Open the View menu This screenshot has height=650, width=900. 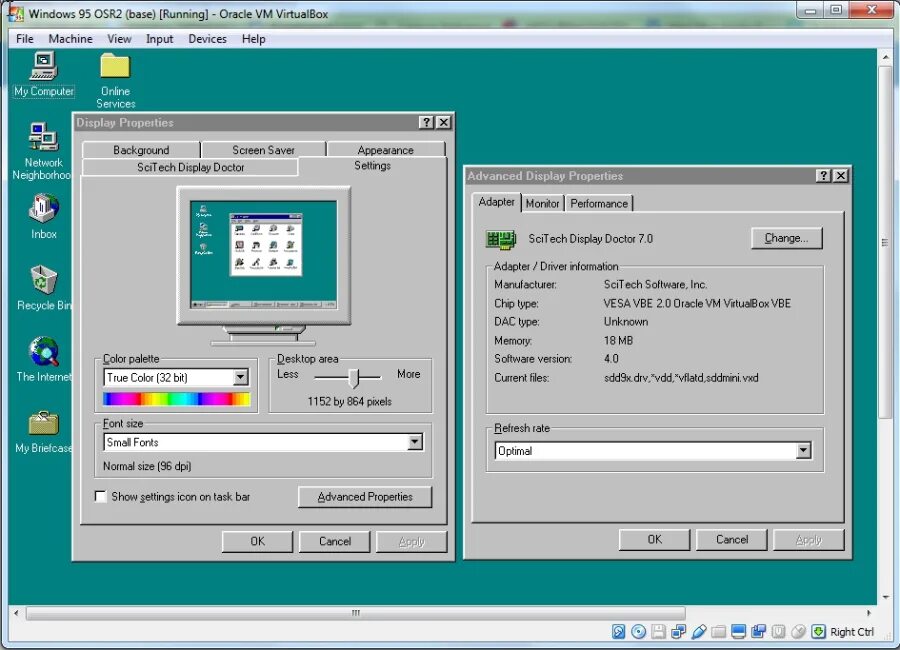coord(119,38)
